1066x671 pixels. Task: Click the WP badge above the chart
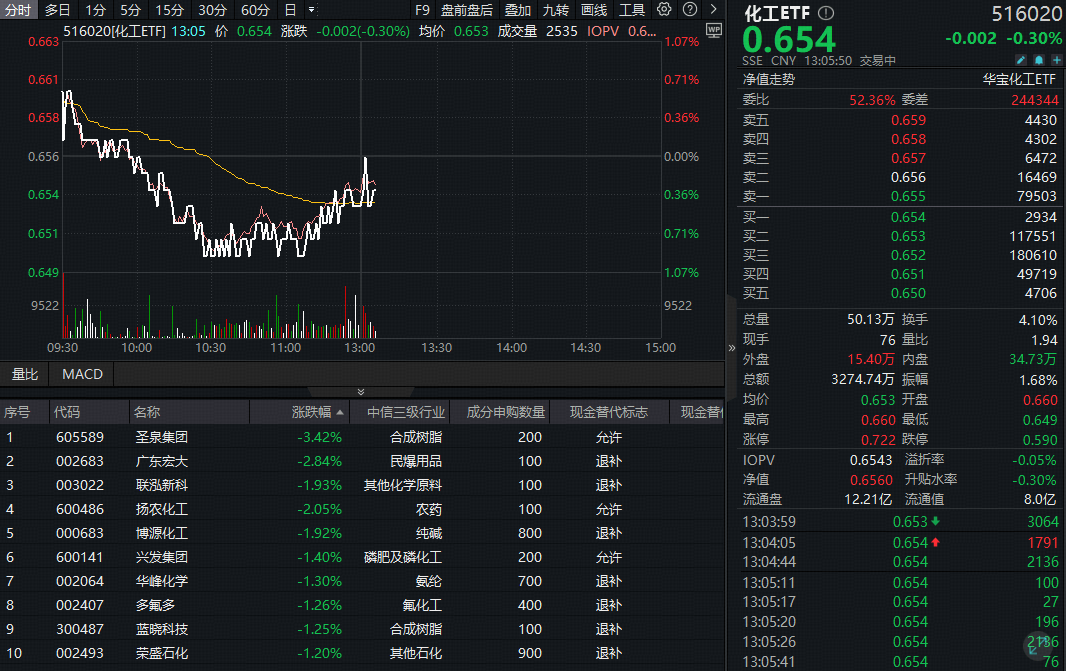coord(712,31)
